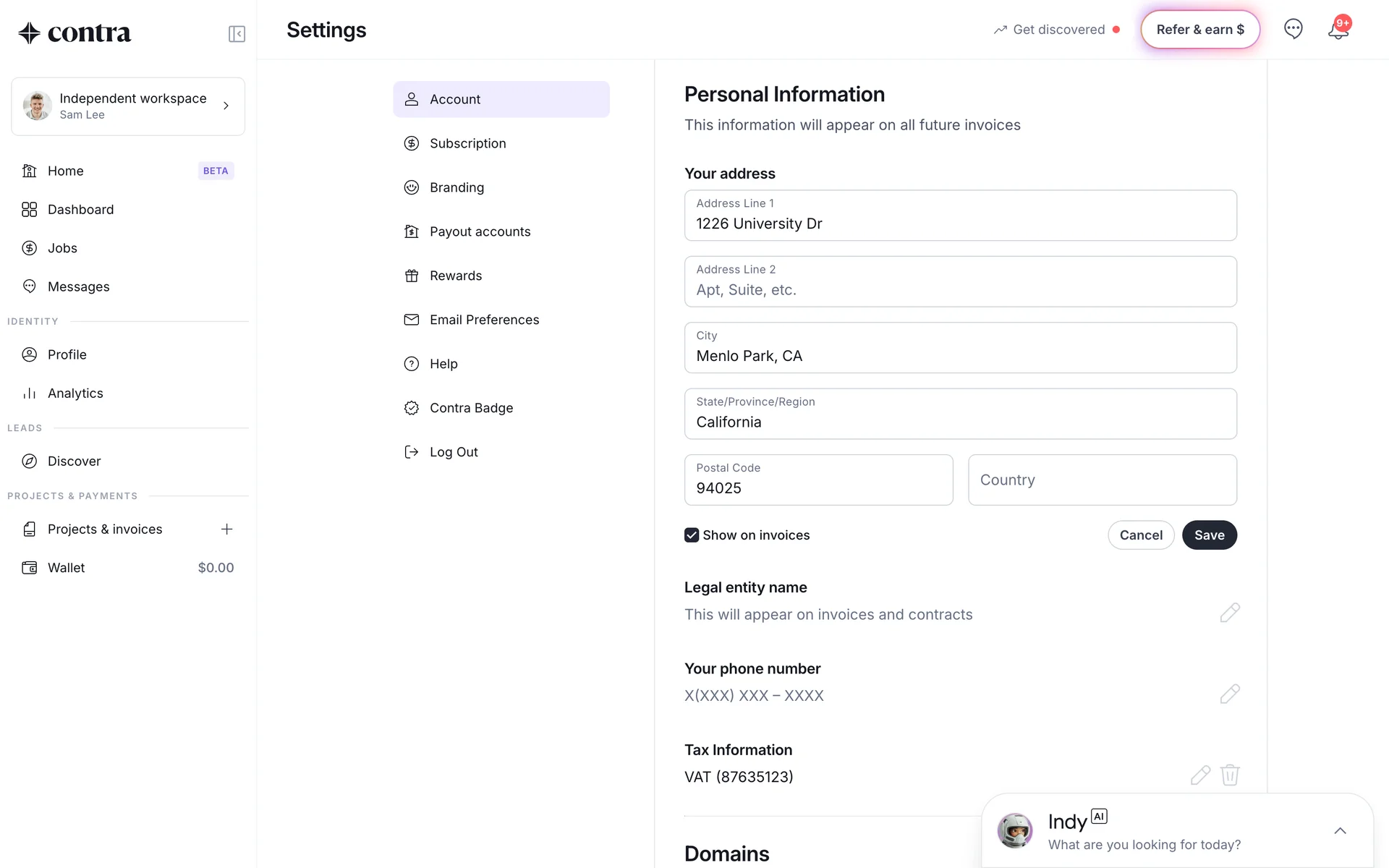The width and height of the screenshot is (1389, 868).
Task: Uncheck Show on invoices checkbox
Action: (x=692, y=535)
